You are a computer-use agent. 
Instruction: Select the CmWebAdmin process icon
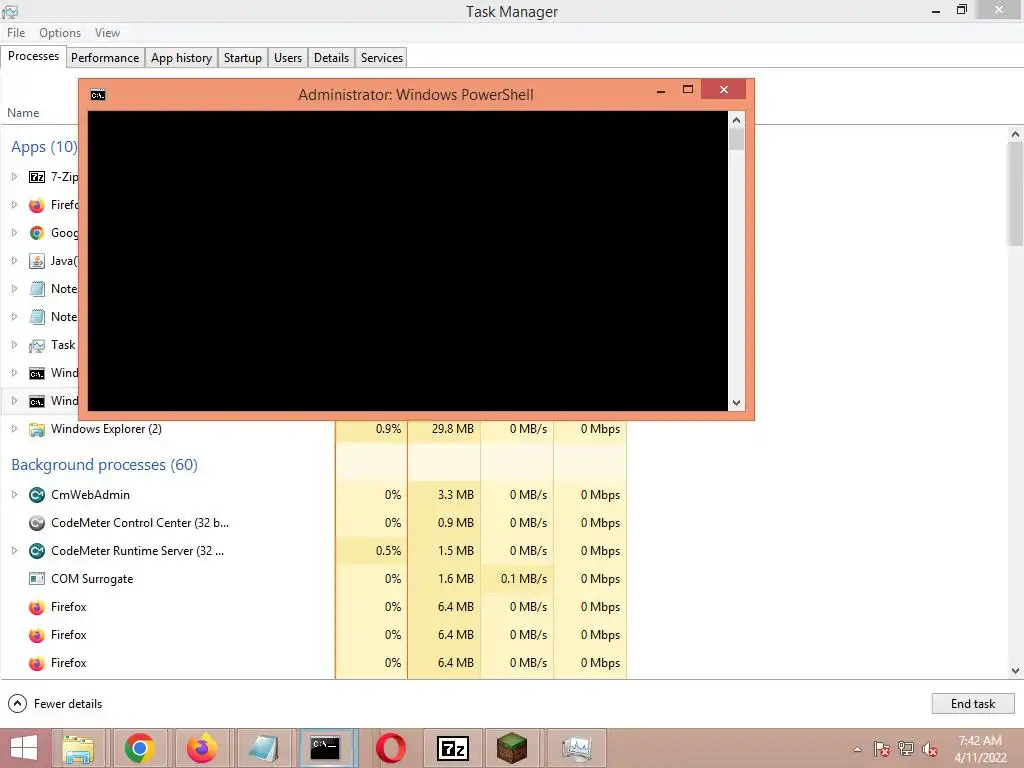[x=37, y=495]
